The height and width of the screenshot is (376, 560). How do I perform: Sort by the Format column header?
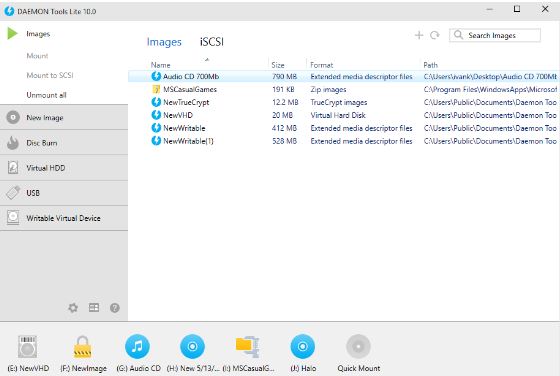coord(321,65)
